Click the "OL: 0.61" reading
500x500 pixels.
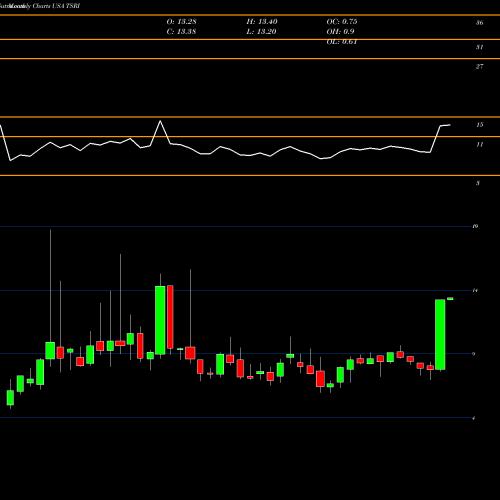coord(342,42)
